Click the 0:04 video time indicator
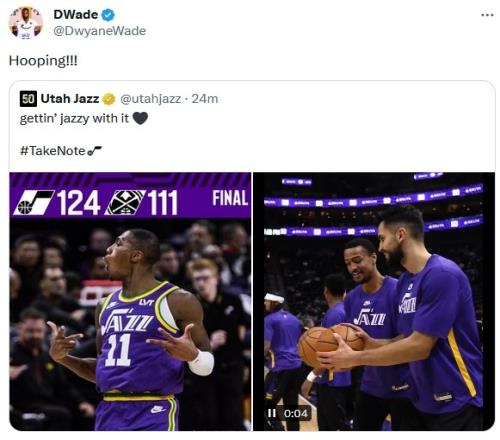Screen dimensions: 500x440 click(296, 414)
